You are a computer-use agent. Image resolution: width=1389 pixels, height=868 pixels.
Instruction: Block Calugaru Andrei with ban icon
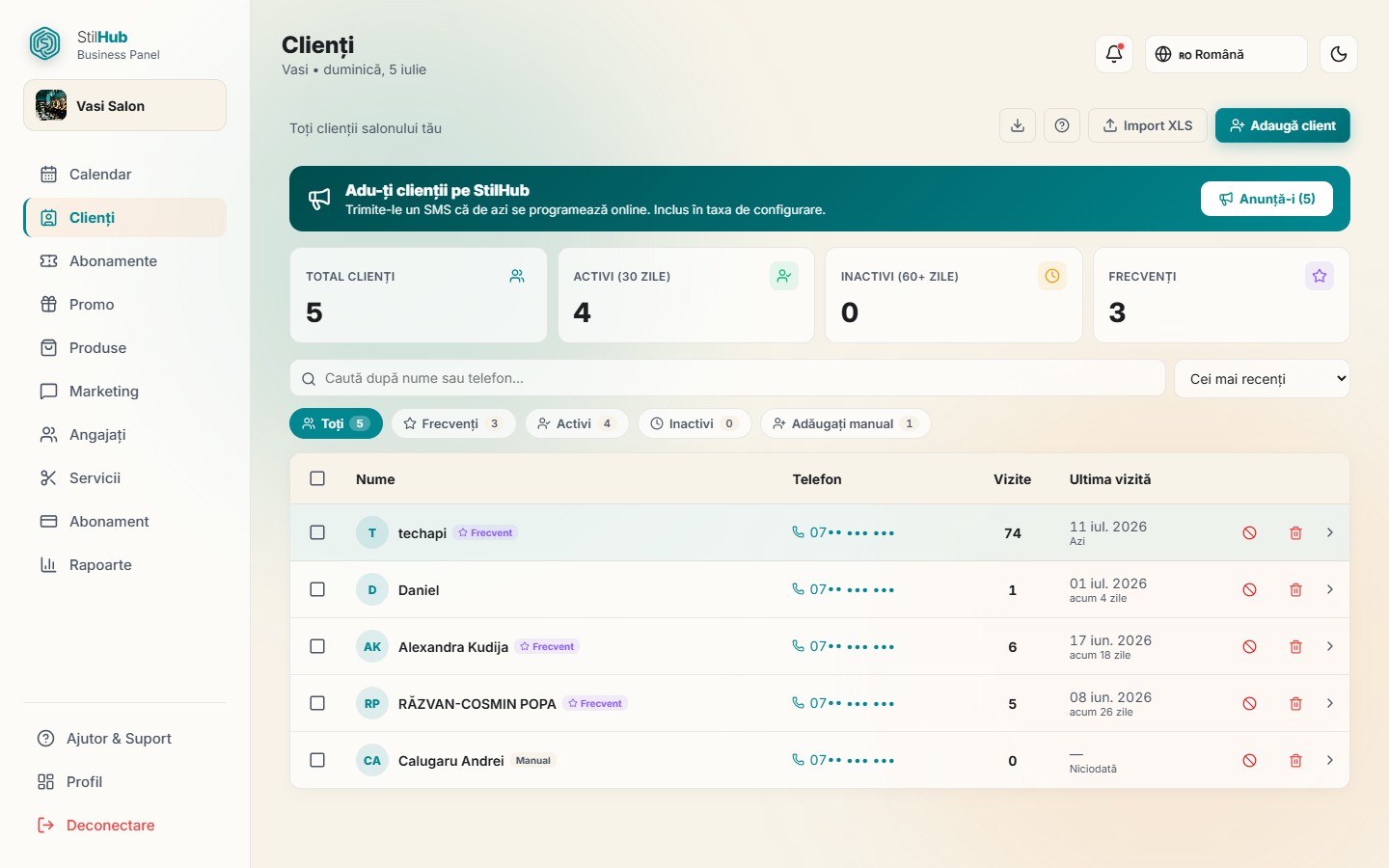coord(1250,760)
